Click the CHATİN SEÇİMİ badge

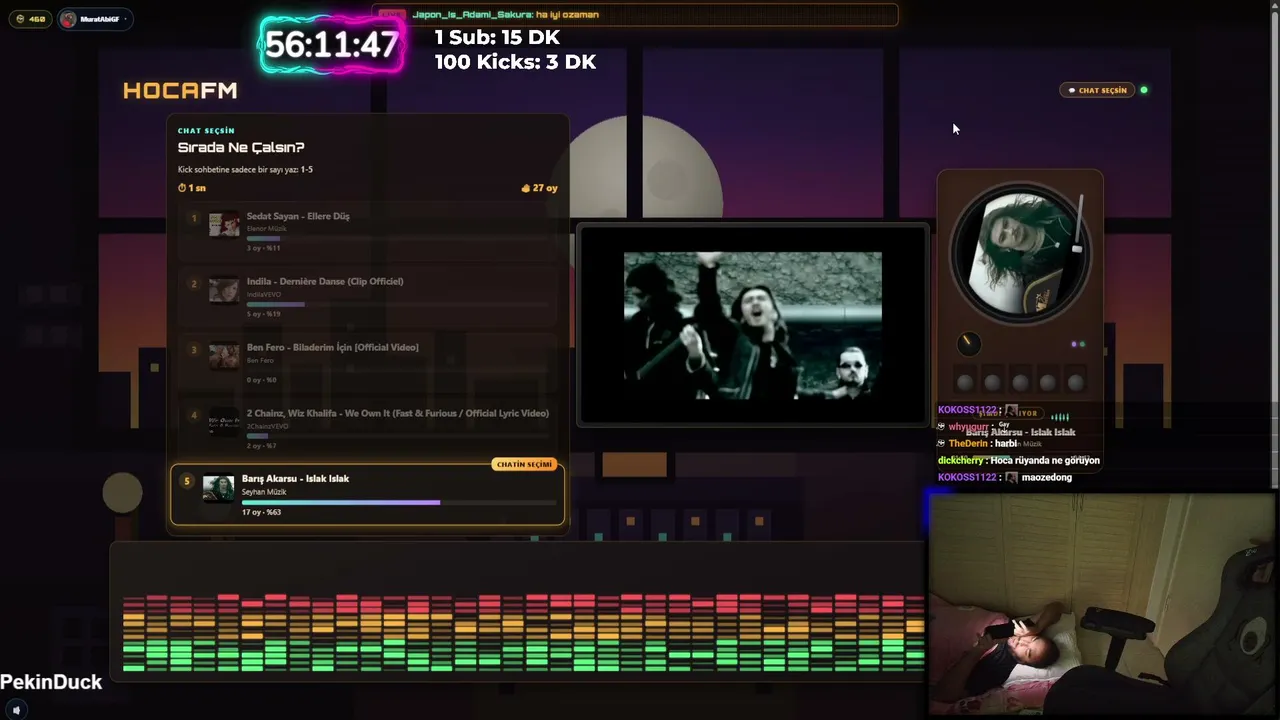pyautogui.click(x=524, y=464)
